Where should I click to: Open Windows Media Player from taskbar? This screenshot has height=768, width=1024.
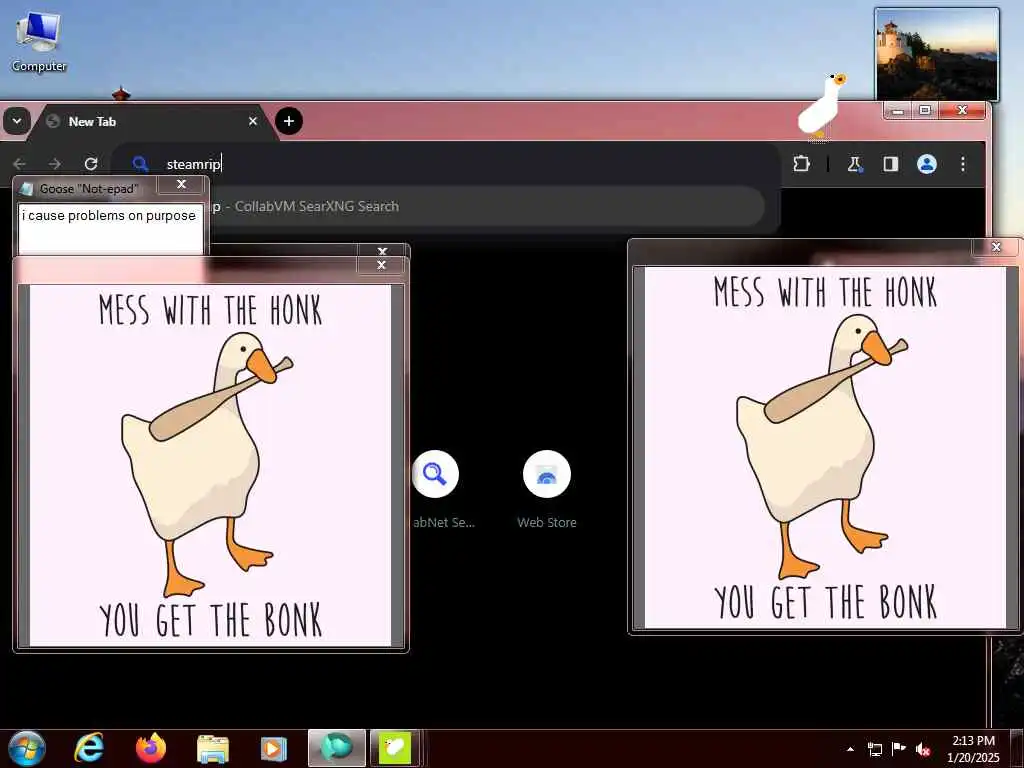pos(274,749)
